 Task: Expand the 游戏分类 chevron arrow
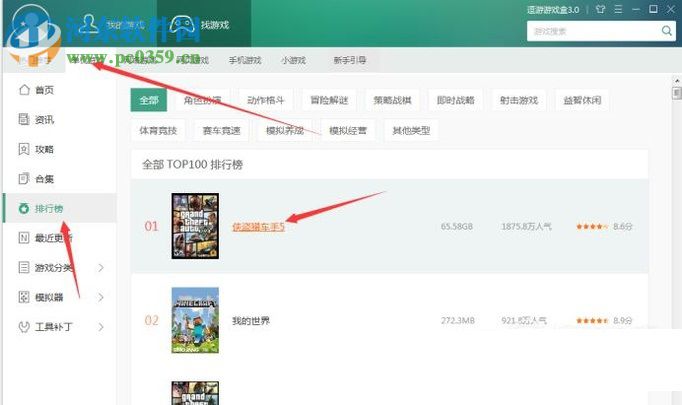point(101,268)
